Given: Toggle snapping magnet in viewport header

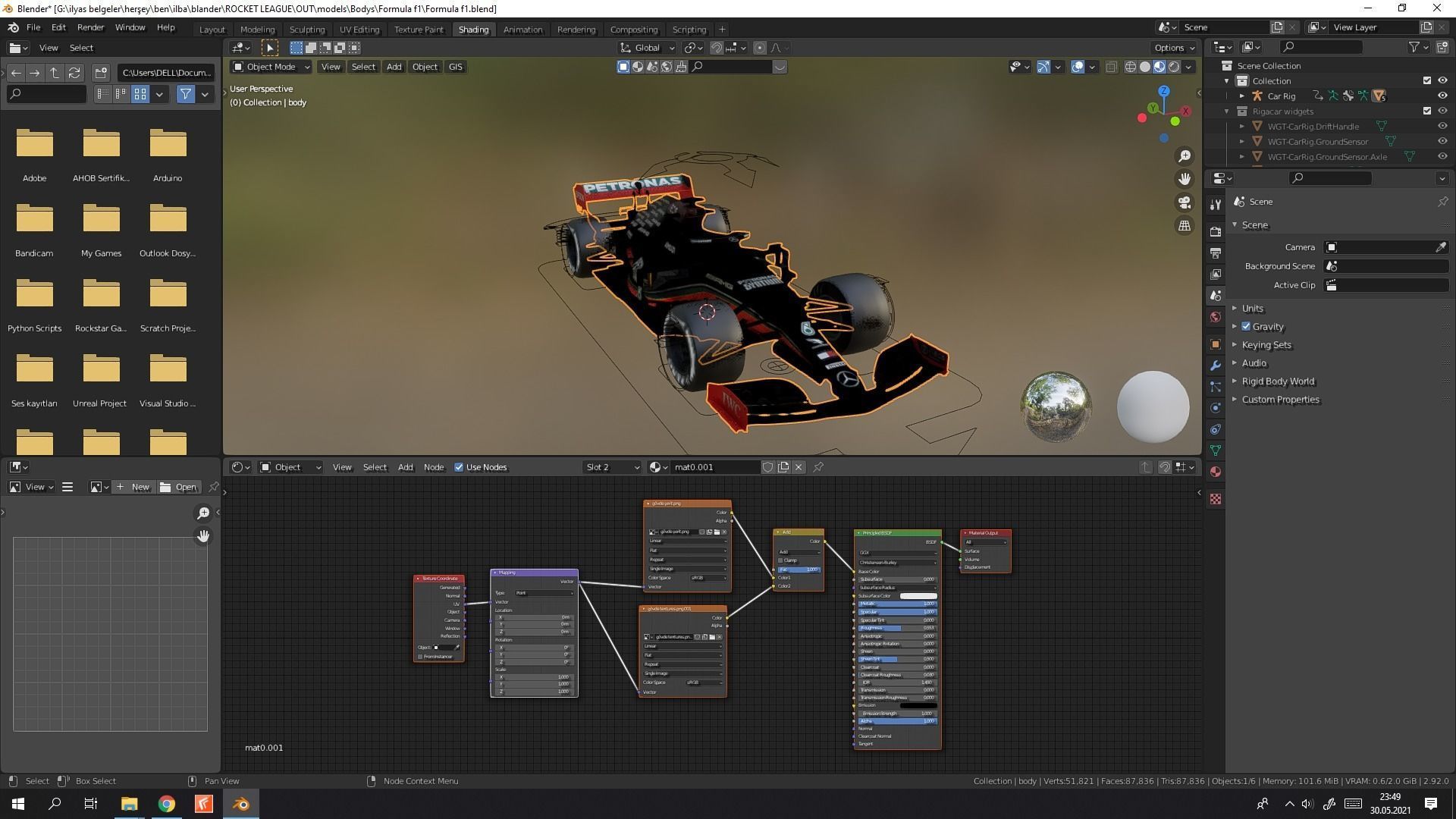Looking at the screenshot, I should tap(716, 48).
